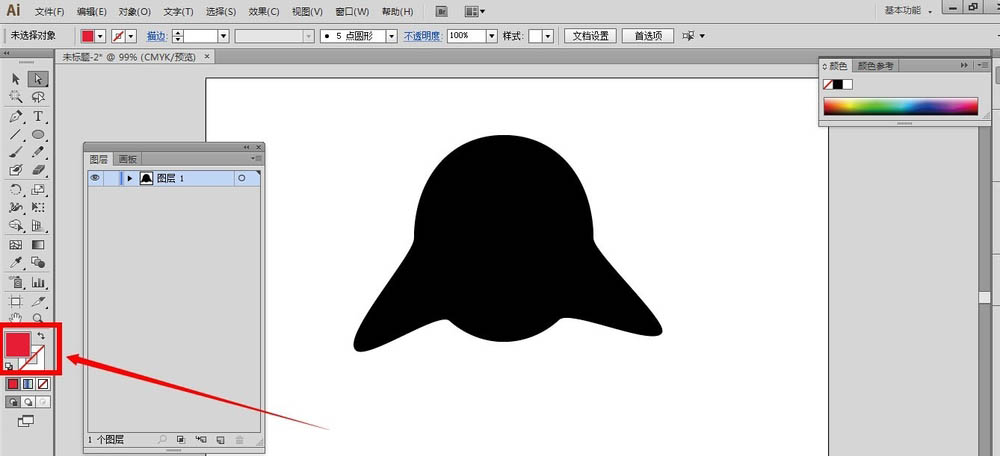Pick the Magic Wand tool
1000x456 pixels.
[16, 97]
